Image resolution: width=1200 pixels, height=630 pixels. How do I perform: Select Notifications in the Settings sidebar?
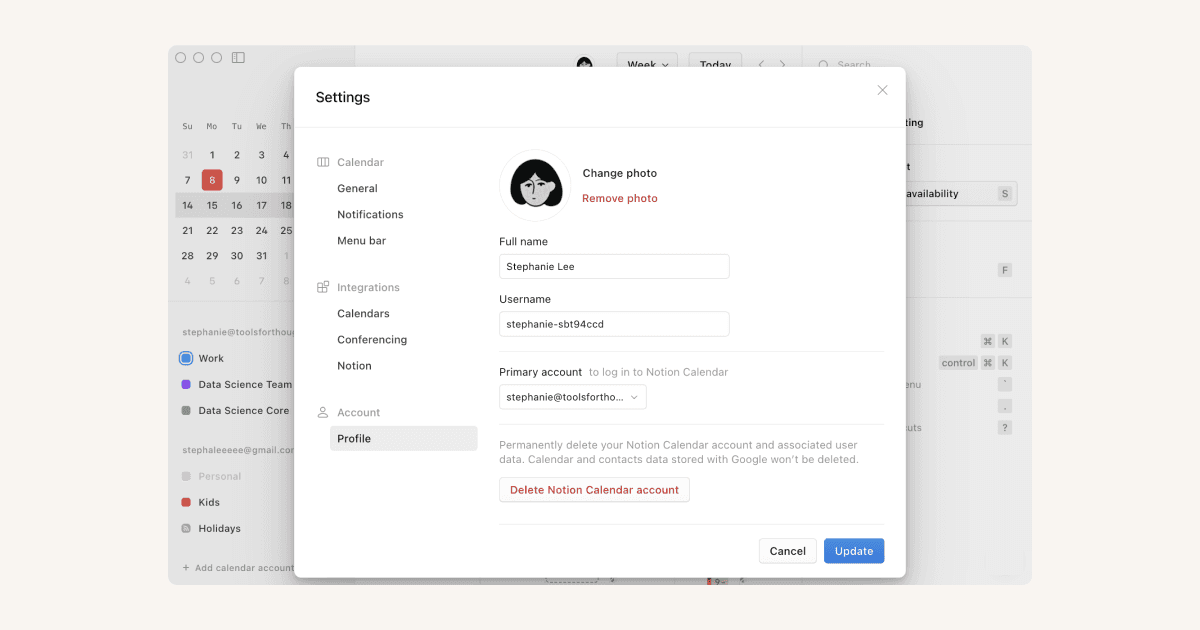pyautogui.click(x=370, y=214)
